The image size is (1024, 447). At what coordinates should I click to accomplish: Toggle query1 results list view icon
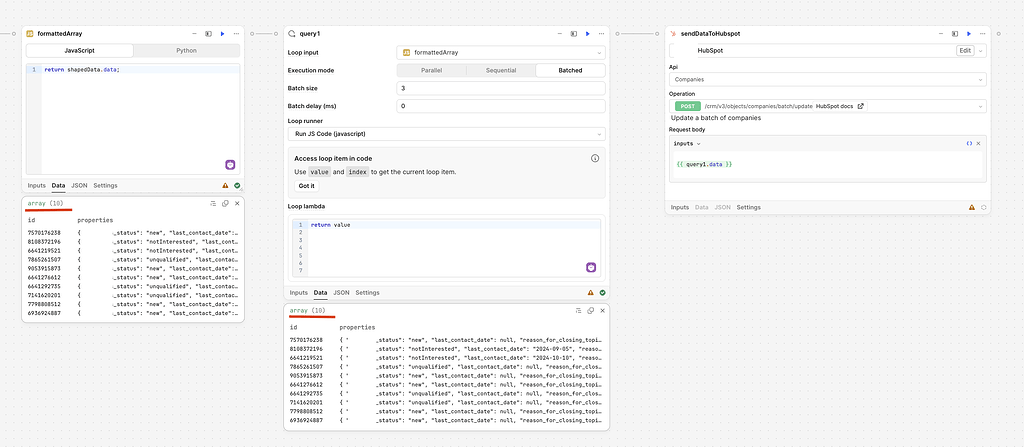click(x=578, y=310)
